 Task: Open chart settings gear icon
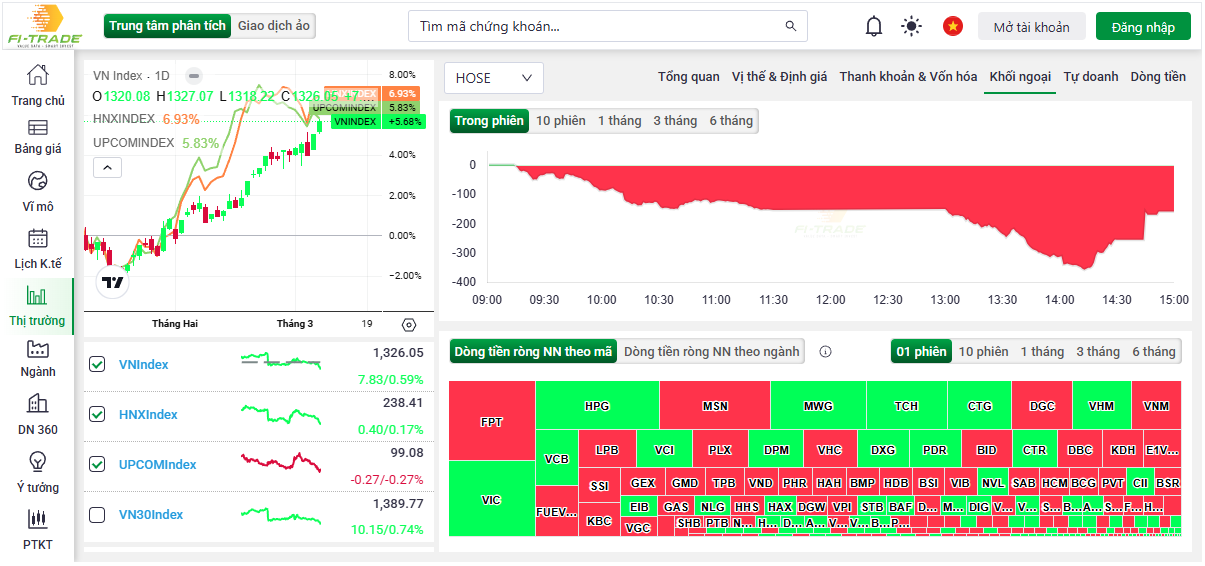(408, 324)
